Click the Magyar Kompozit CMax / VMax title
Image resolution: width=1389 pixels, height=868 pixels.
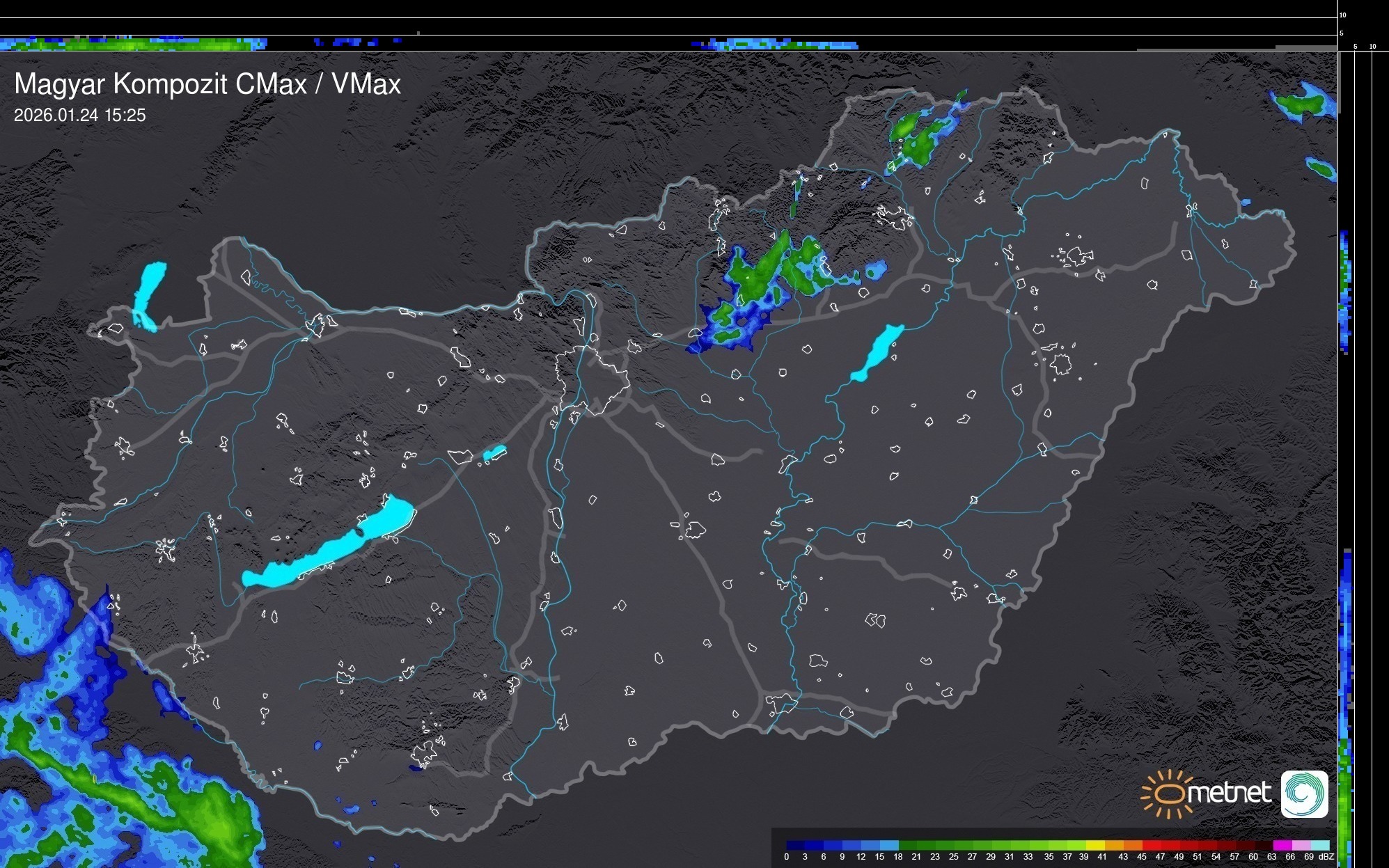point(207,84)
